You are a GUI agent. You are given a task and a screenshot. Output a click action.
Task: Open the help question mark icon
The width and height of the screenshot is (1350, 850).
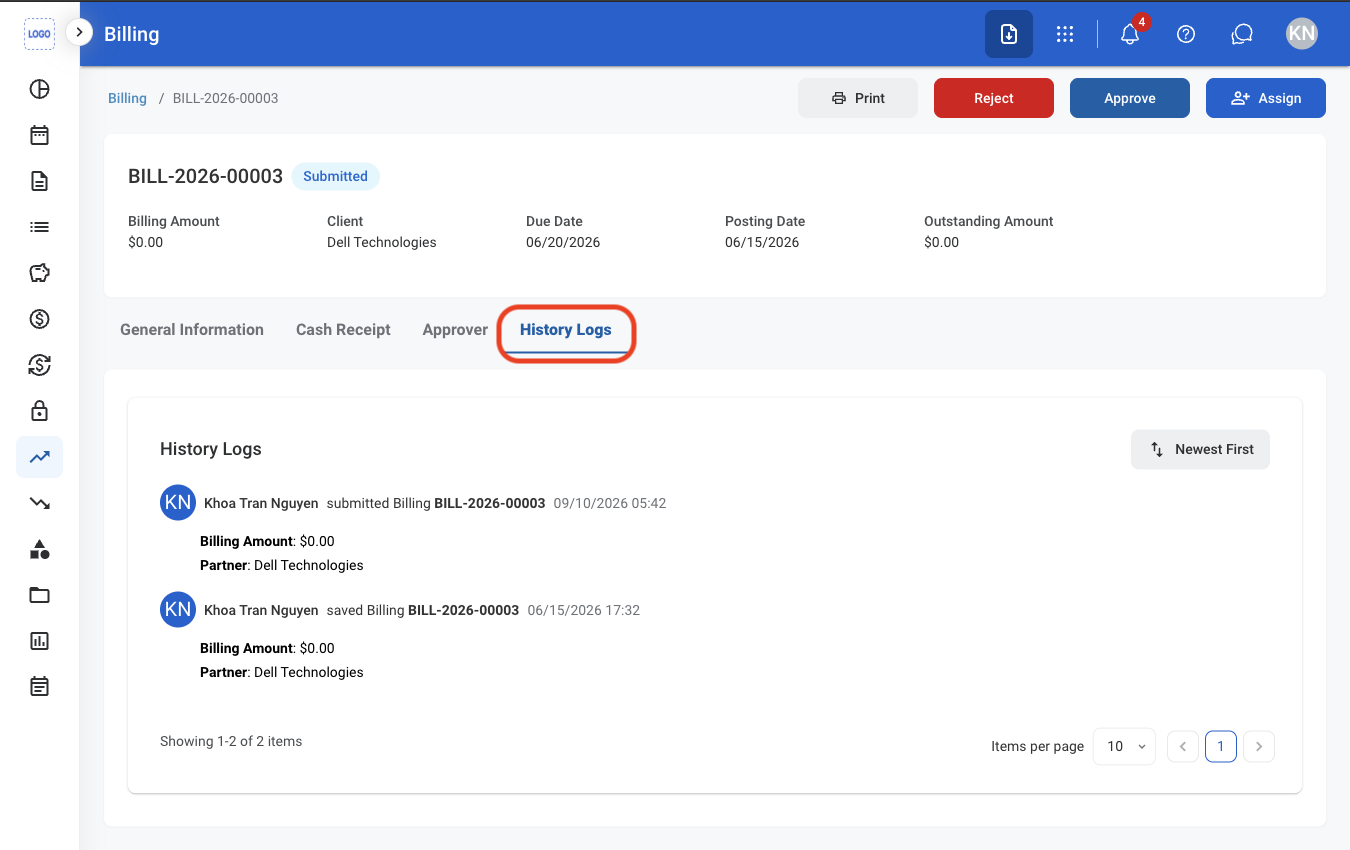pyautogui.click(x=1186, y=34)
